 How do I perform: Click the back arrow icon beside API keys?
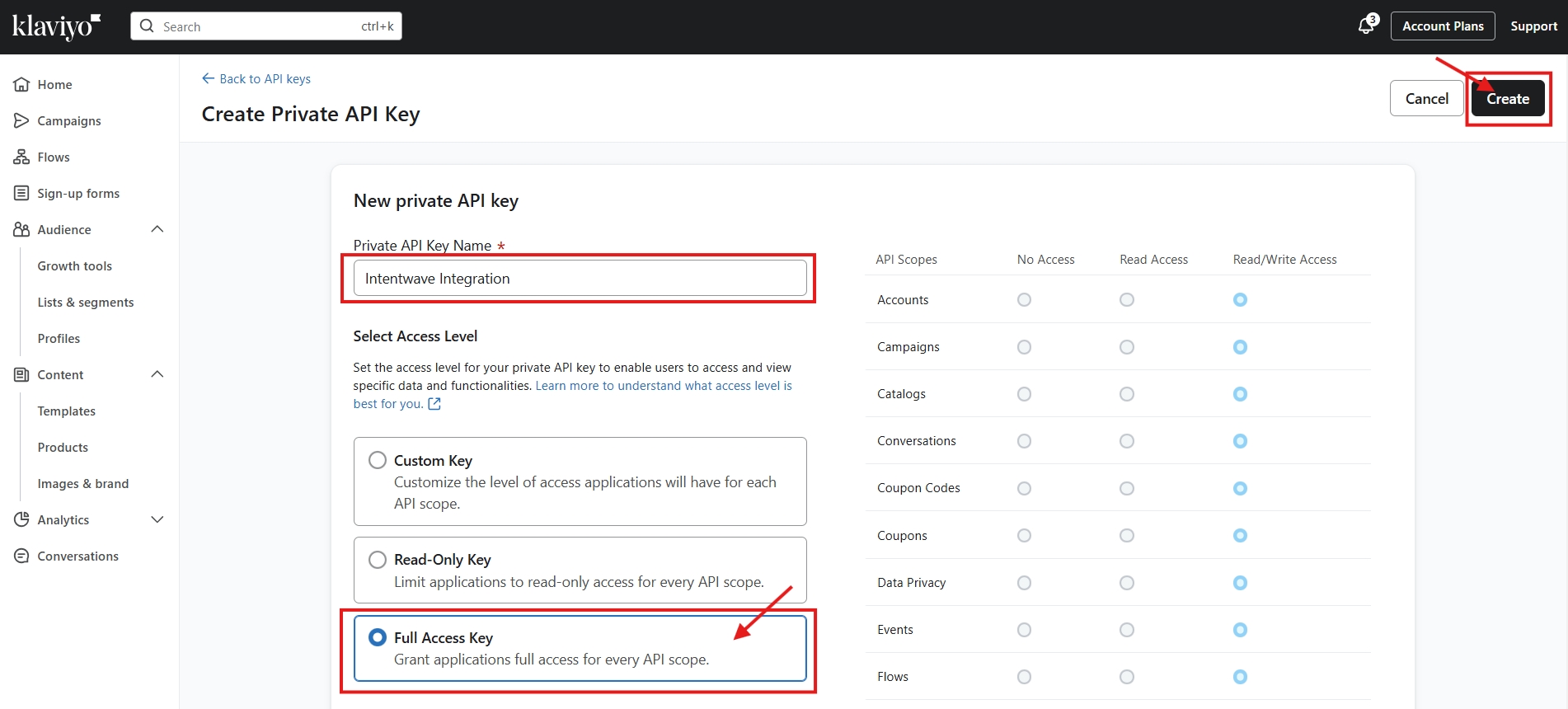(208, 78)
